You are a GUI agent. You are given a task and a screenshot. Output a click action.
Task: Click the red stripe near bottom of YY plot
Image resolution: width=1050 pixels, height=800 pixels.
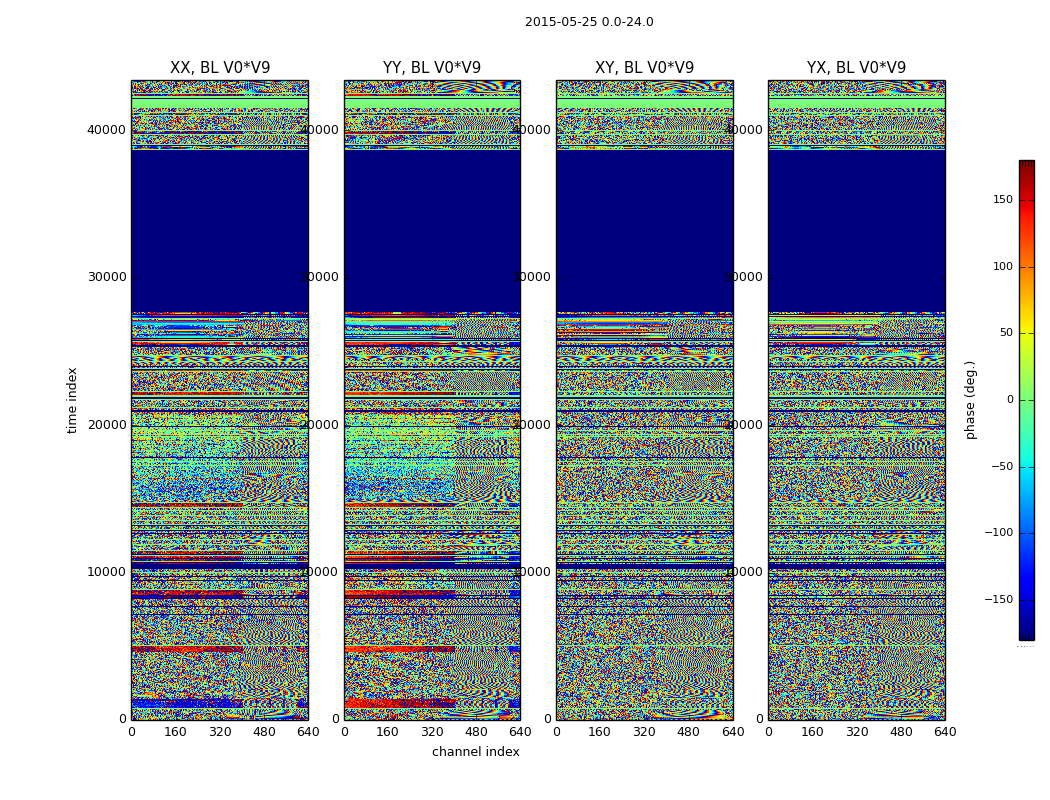(400, 703)
